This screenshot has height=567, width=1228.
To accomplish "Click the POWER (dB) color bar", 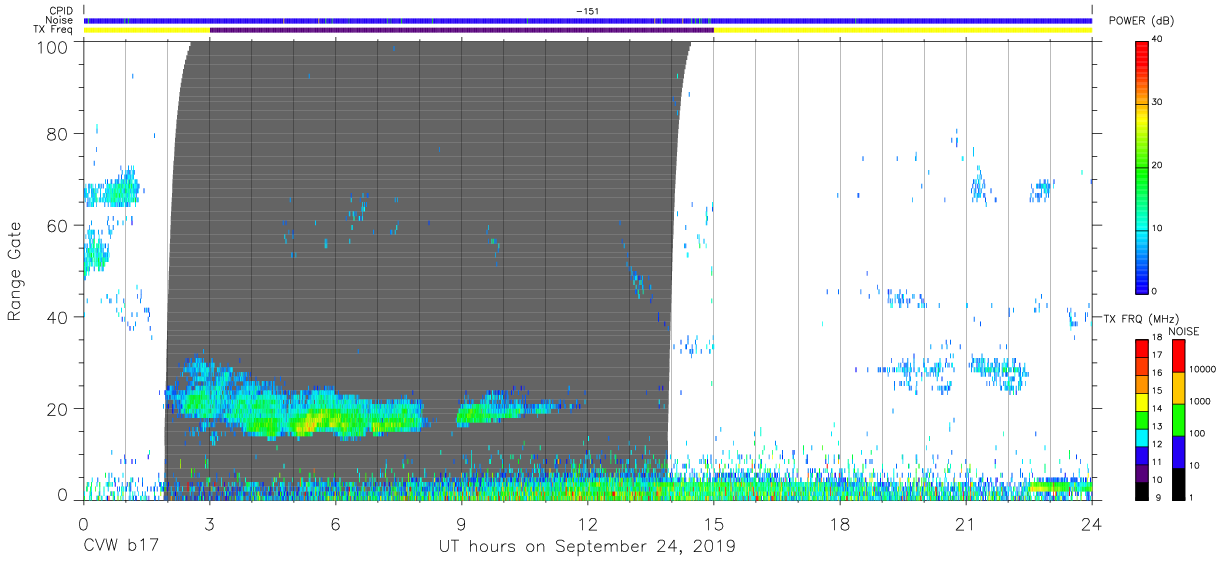I will [x=1141, y=166].
